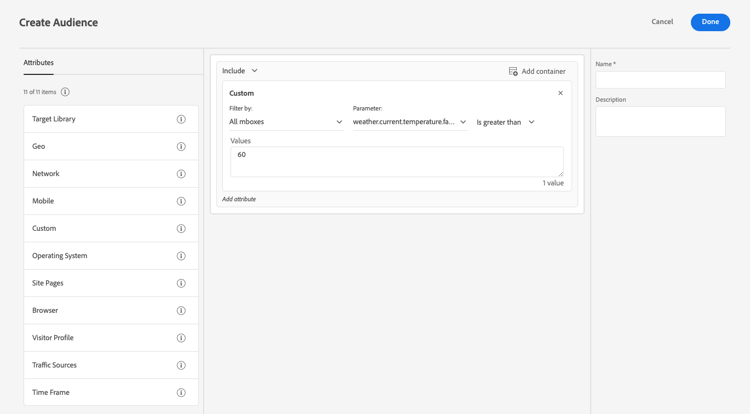This screenshot has width=750, height=414.
Task: Click the Create Audience heading
Action: click(58, 22)
